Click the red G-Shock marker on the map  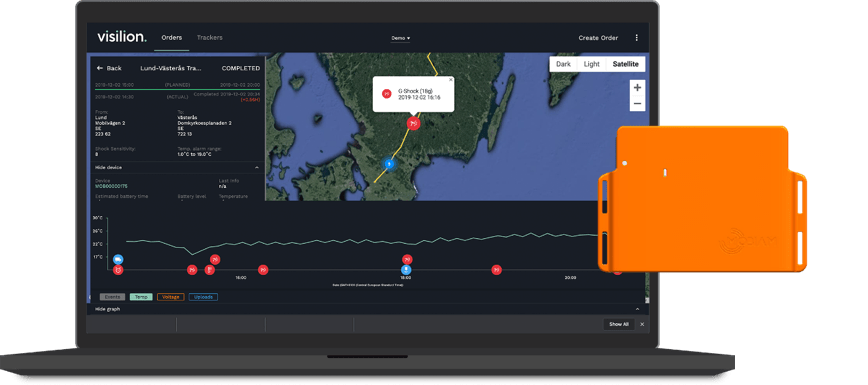pos(413,123)
